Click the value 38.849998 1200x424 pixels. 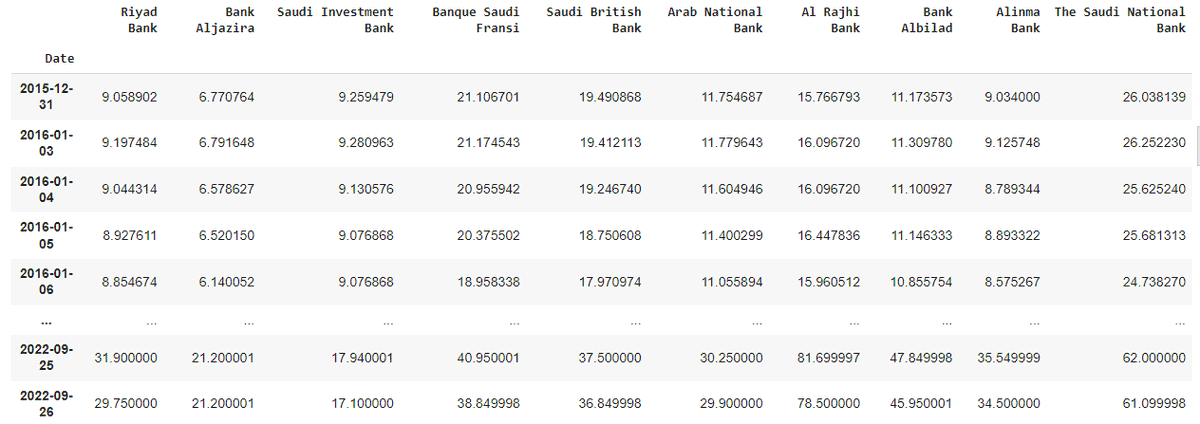[489, 403]
